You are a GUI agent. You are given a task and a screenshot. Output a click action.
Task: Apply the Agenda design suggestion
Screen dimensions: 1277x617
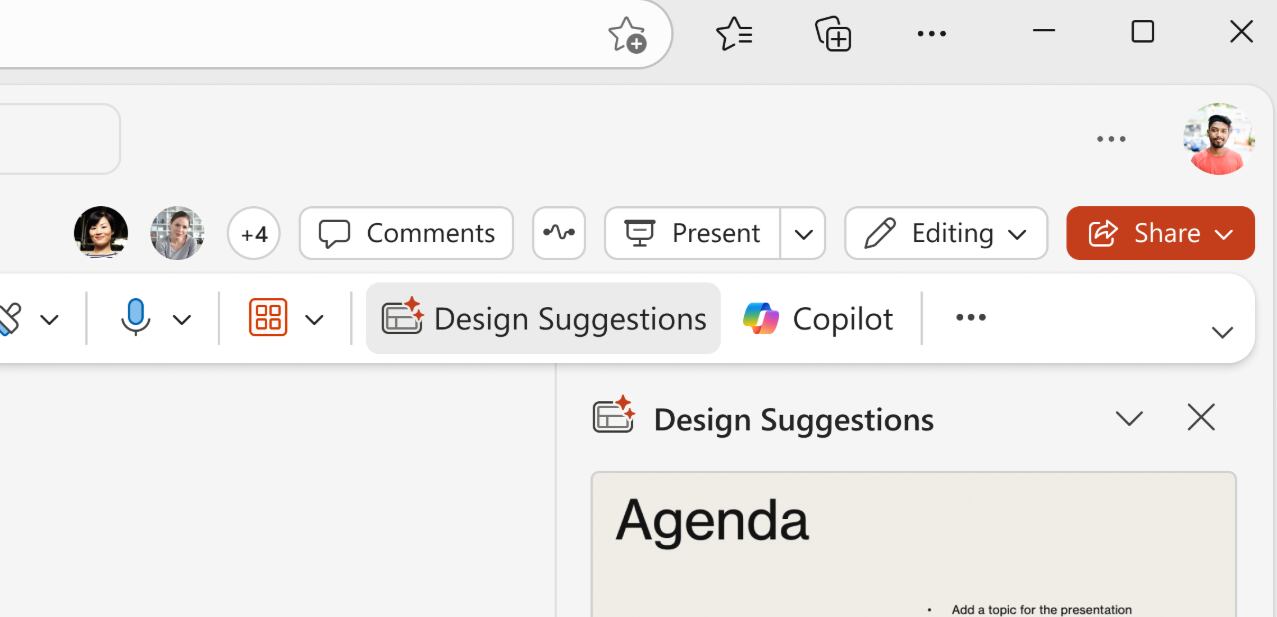(x=913, y=545)
